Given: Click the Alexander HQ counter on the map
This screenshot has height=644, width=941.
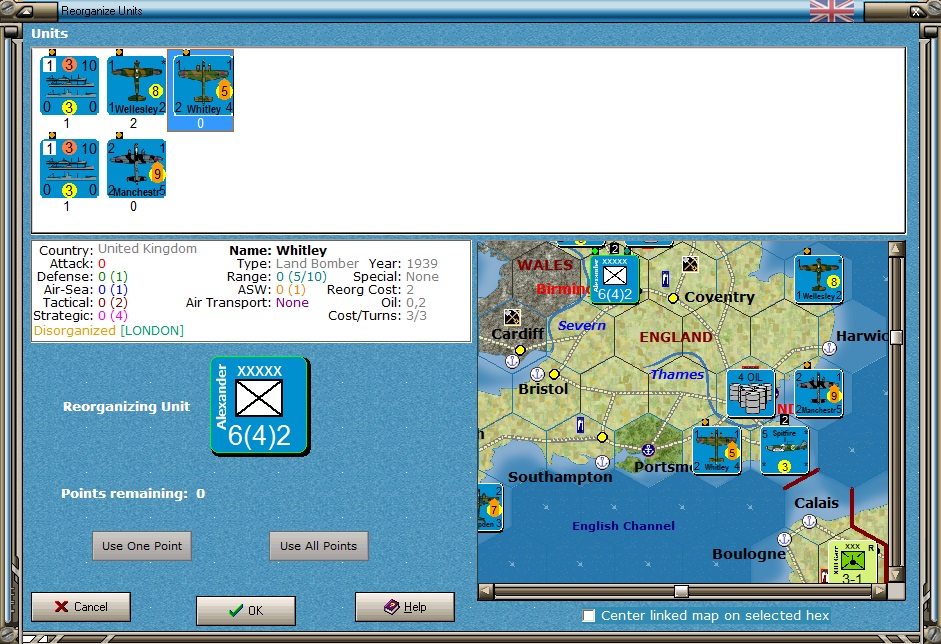Looking at the screenshot, I should pyautogui.click(x=614, y=278).
